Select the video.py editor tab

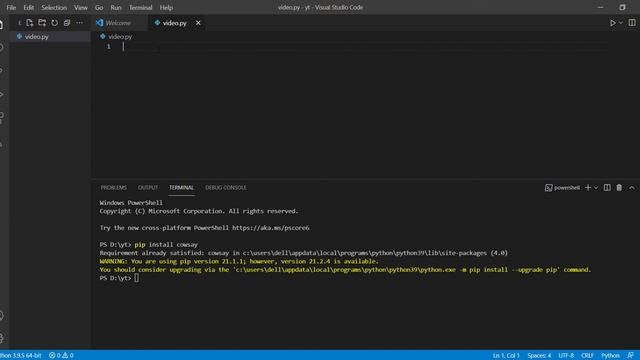point(174,23)
